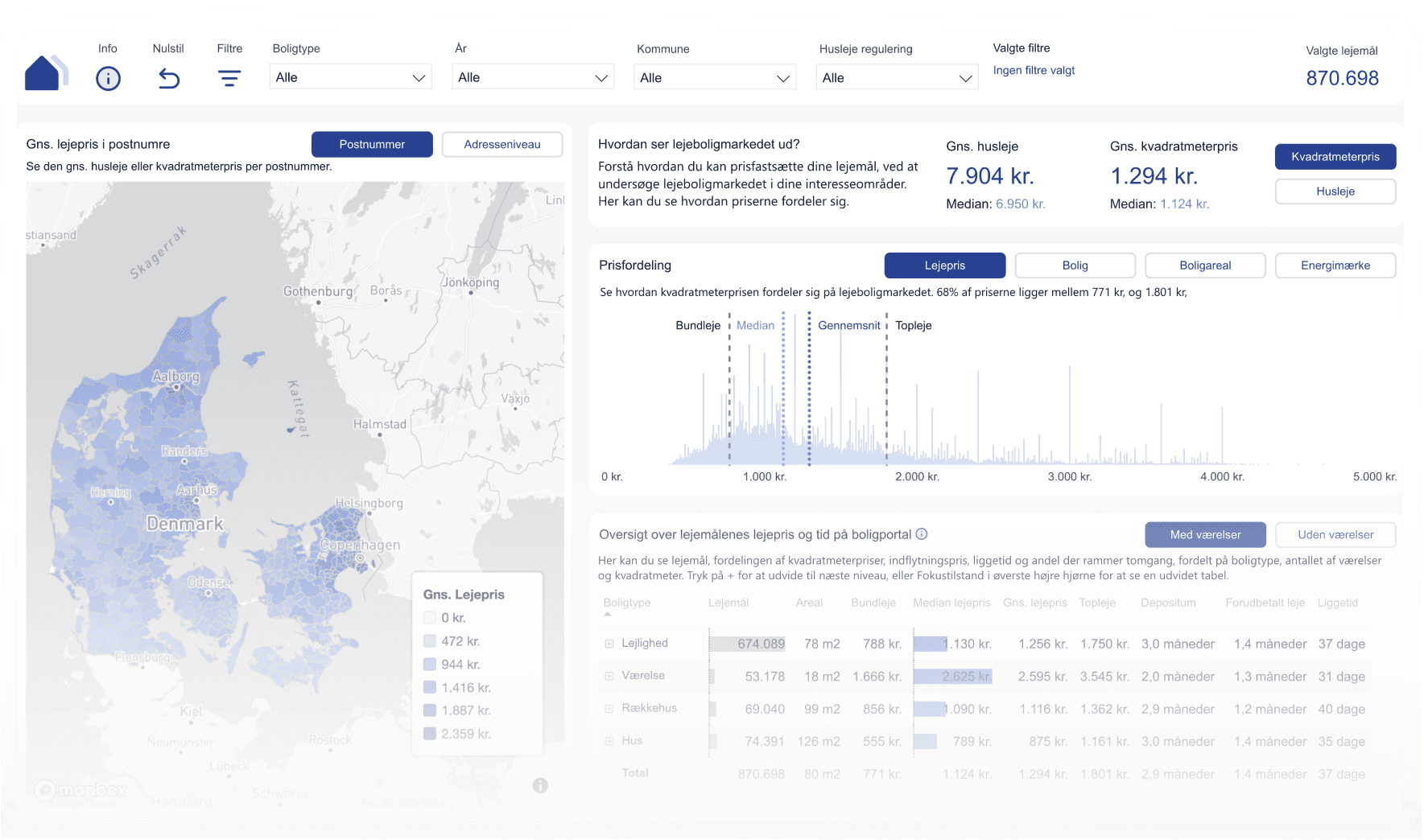Image resolution: width=1424 pixels, height=840 pixels.
Task: Click the 40 dage Liggetid cell
Action: tap(1342, 710)
